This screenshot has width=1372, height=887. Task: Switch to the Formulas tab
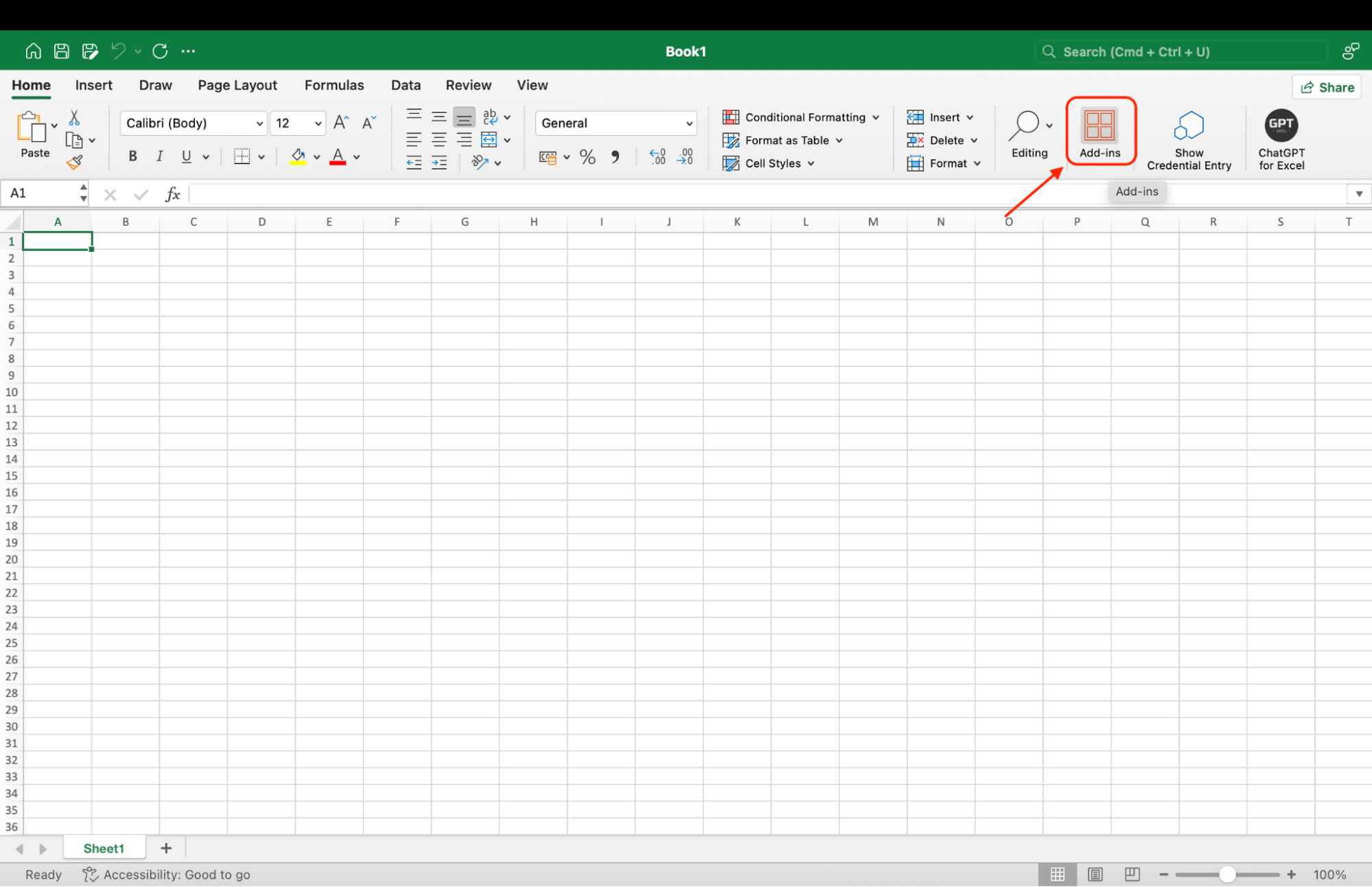[334, 85]
